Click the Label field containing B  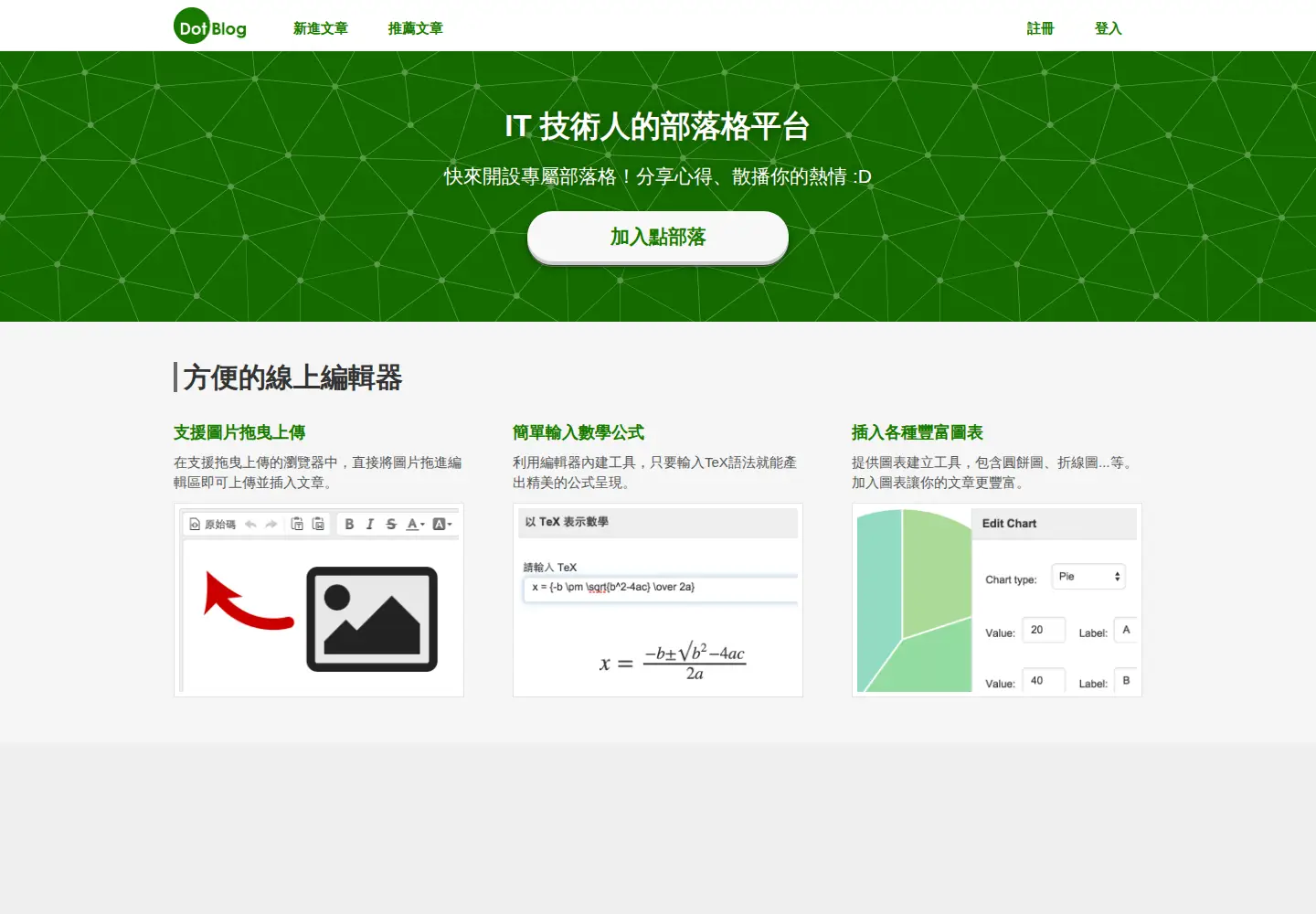pos(1126,681)
